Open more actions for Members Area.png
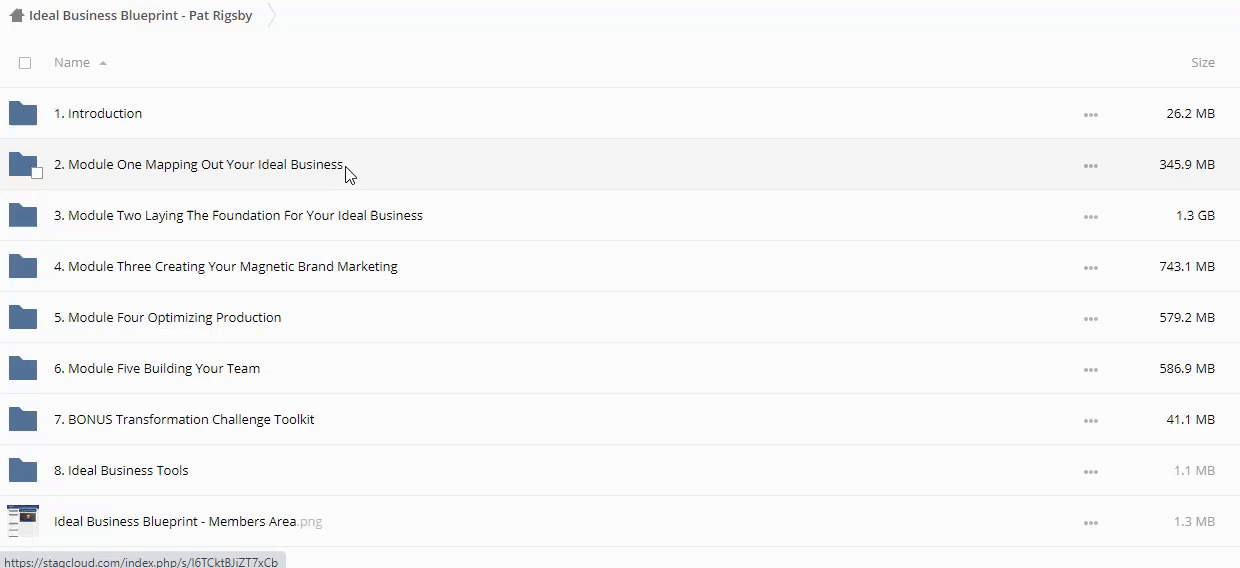Screen dimensions: 1240x568 click(x=1090, y=523)
